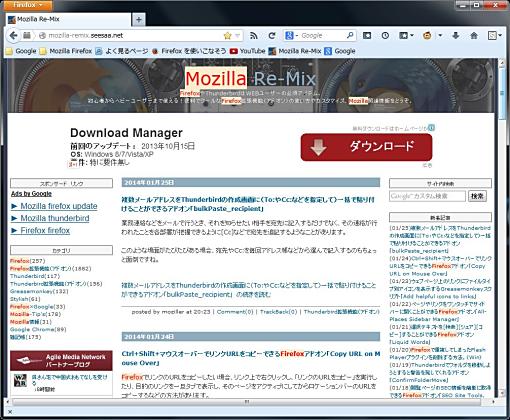Viewport: 510px width, 420px height.
Task: Open the Google bookmark with blue icon
Action: pos(340,51)
